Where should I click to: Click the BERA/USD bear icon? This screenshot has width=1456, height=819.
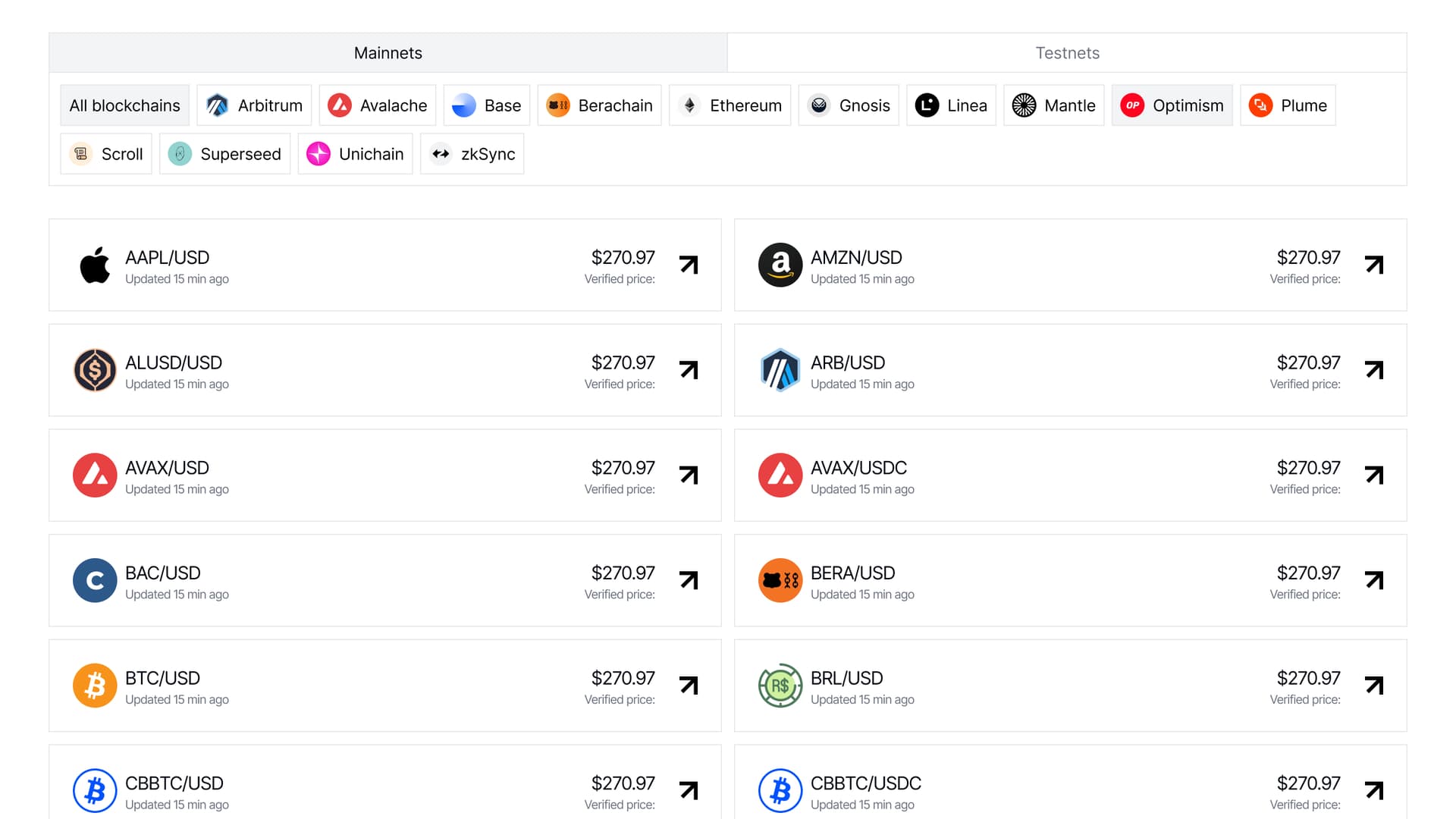coord(780,581)
